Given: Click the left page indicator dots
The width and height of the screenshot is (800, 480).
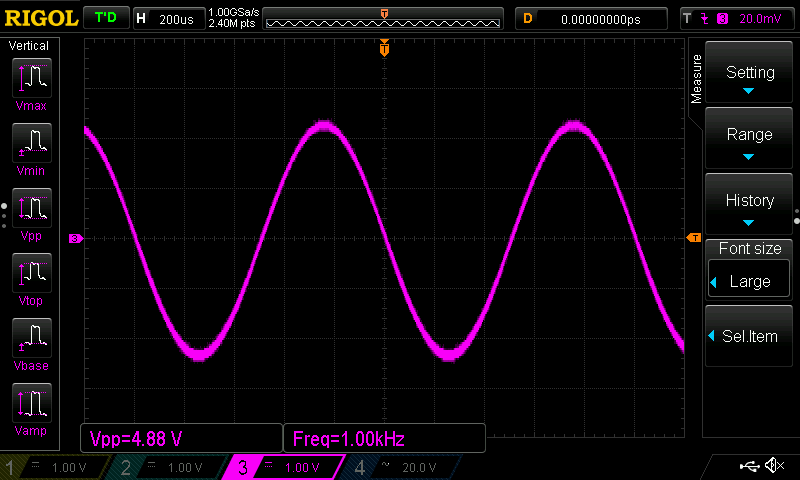Looking at the screenshot, I should [4, 216].
